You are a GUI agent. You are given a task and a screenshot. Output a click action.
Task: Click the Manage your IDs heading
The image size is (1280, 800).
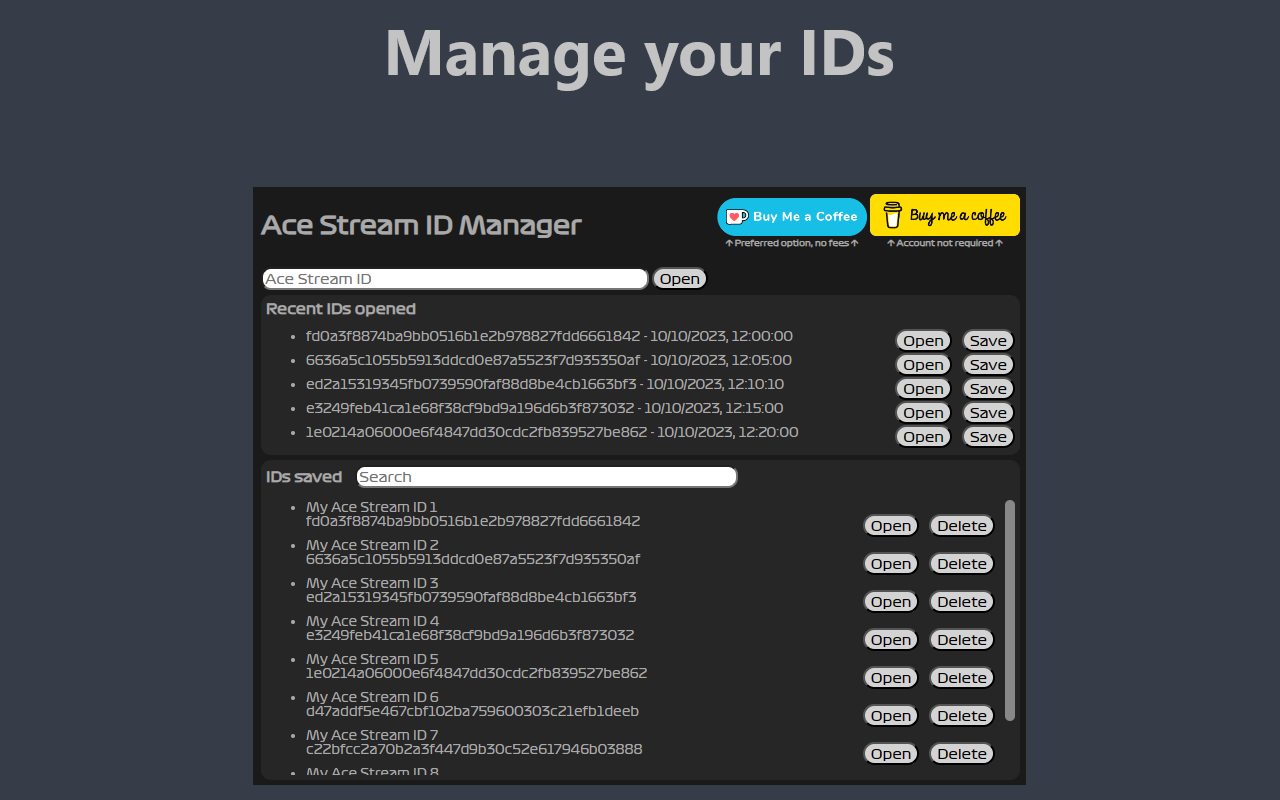pyautogui.click(x=640, y=53)
